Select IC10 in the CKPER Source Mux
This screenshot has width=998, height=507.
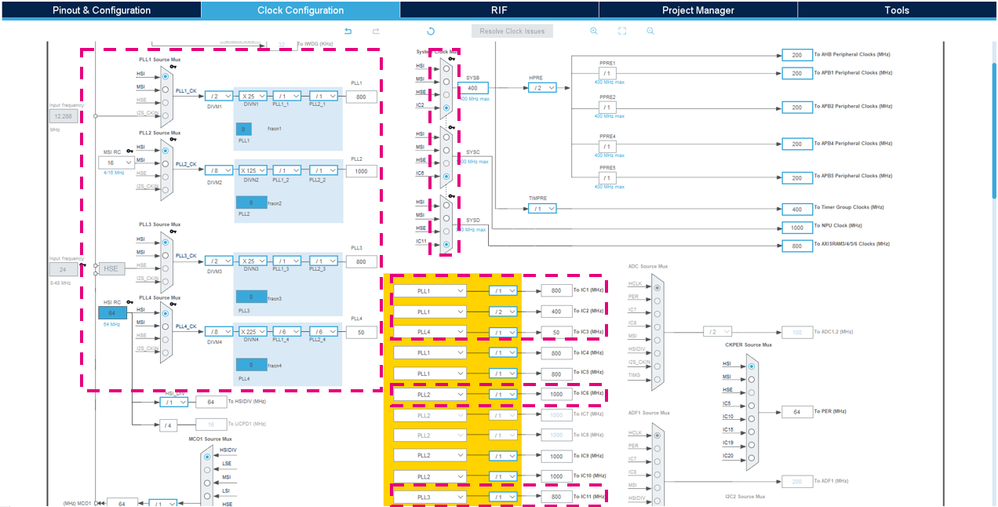tap(752, 419)
